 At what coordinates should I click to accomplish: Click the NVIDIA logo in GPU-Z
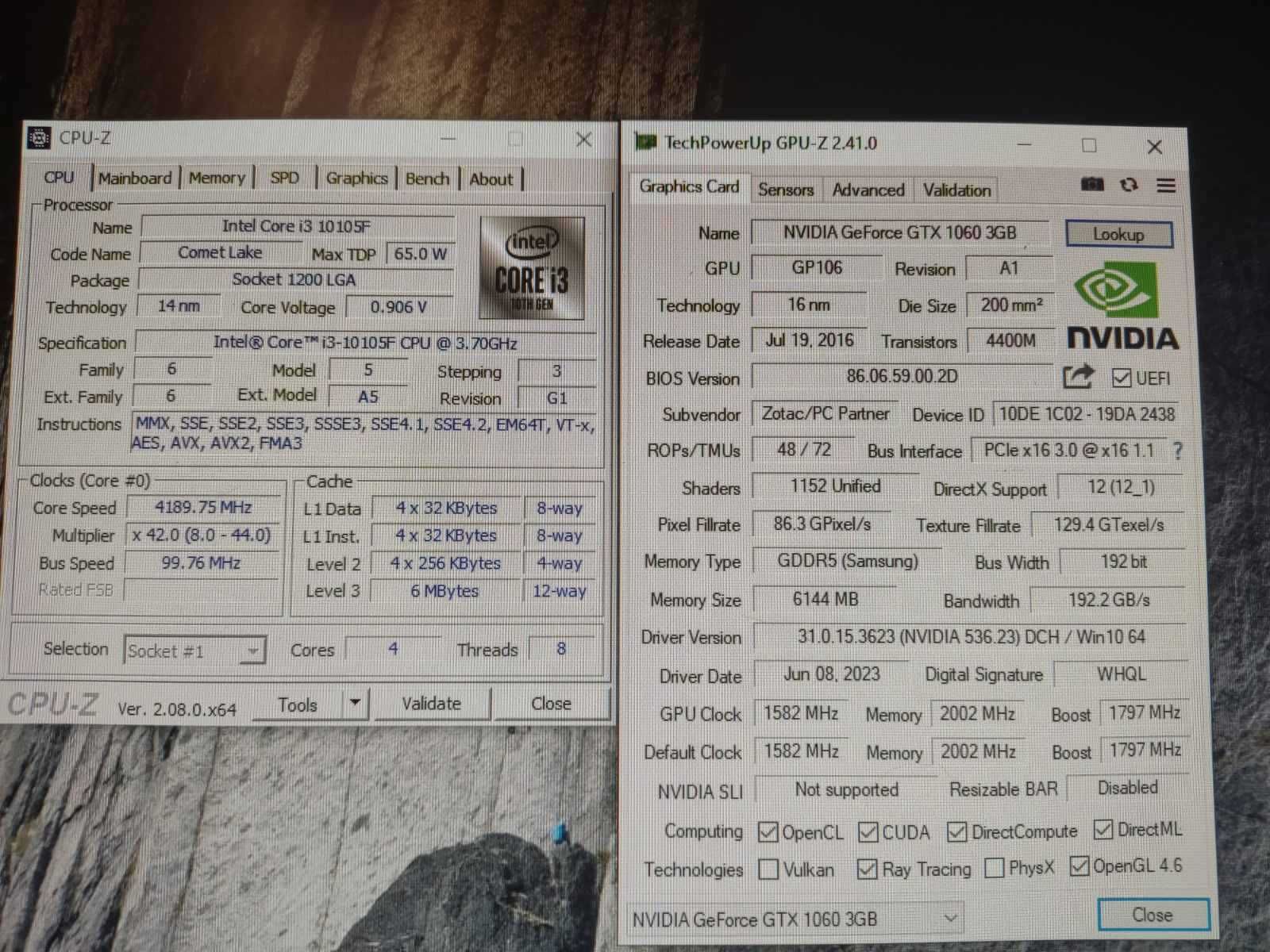click(1122, 308)
